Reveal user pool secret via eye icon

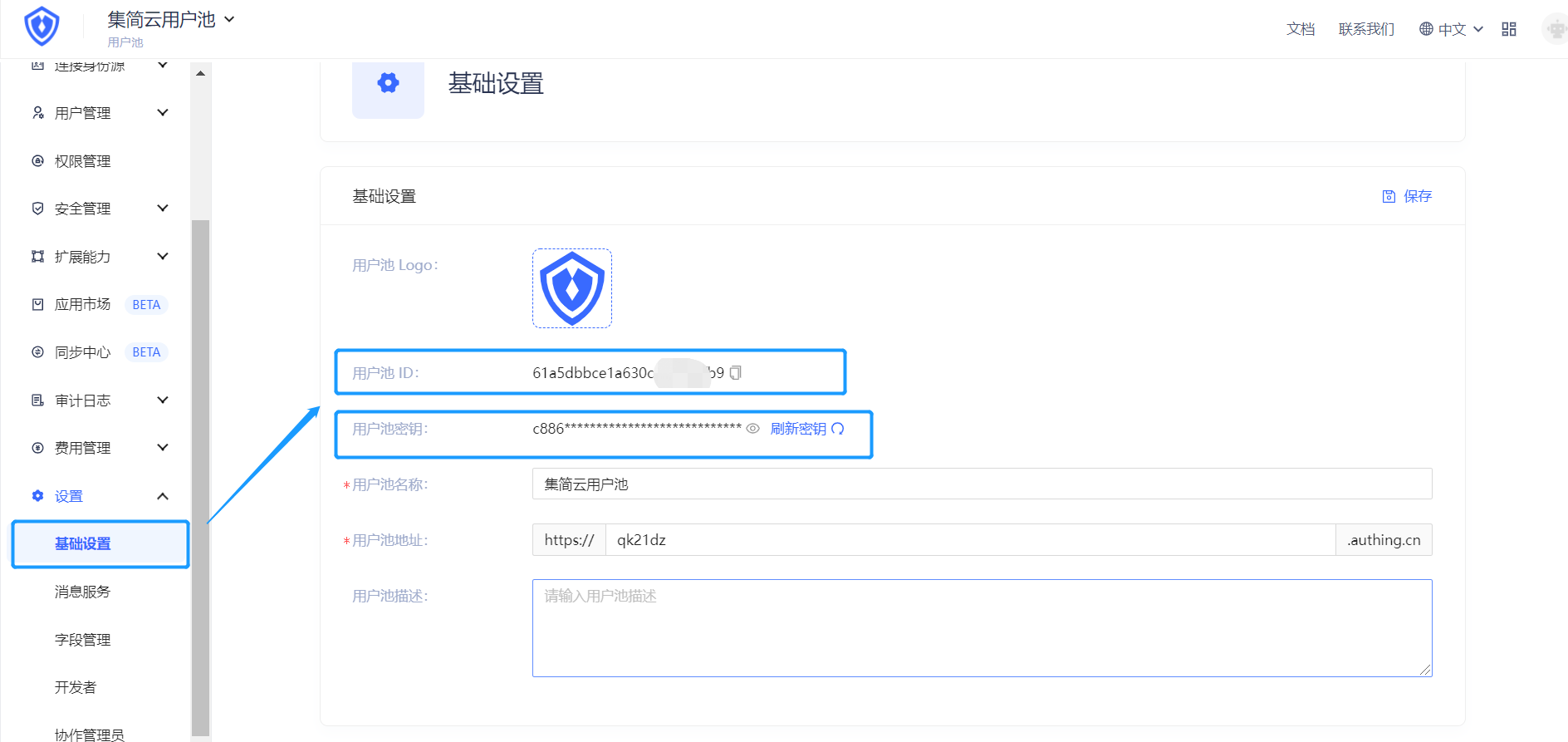tap(752, 429)
